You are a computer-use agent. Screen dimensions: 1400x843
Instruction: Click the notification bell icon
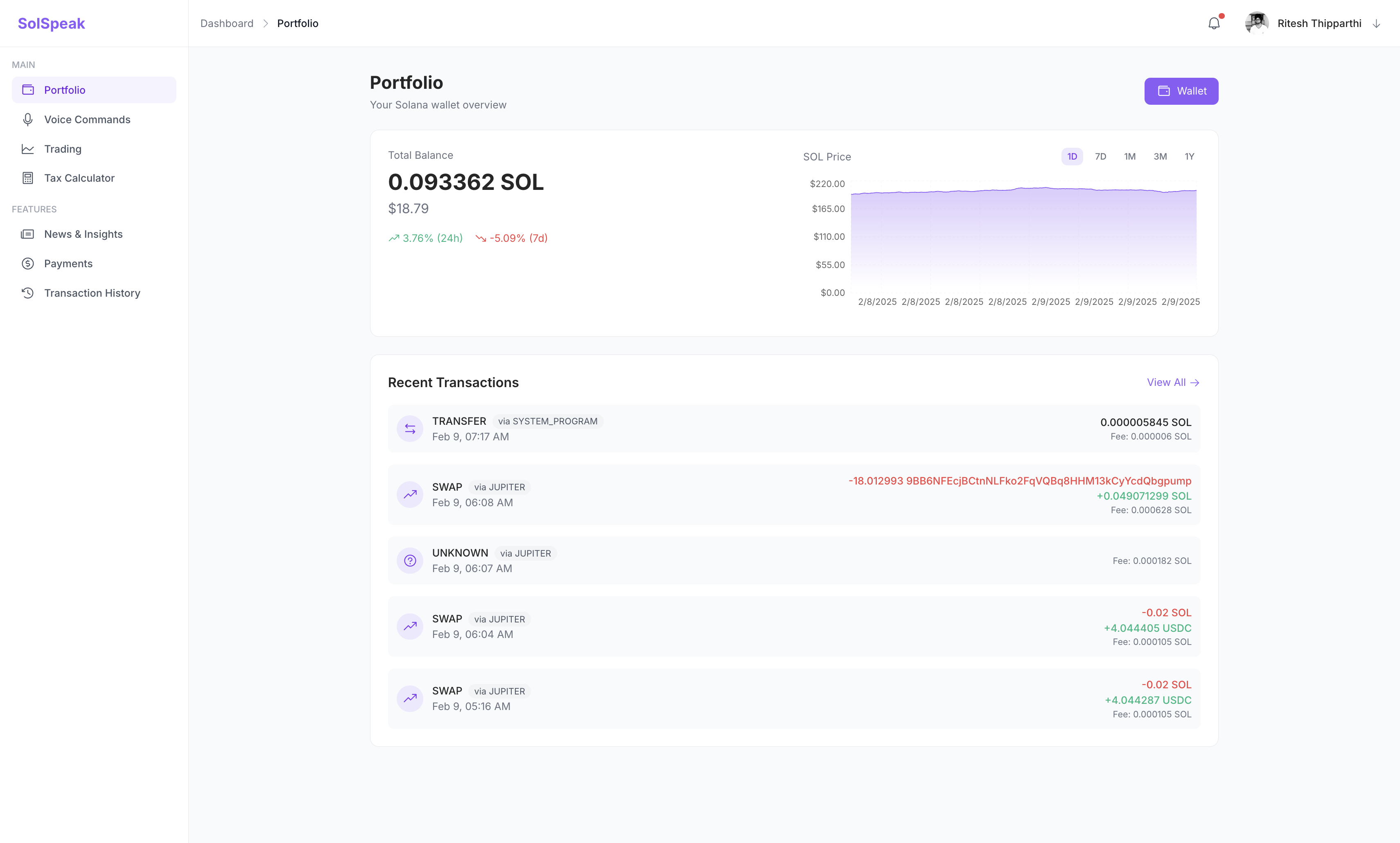(1214, 24)
